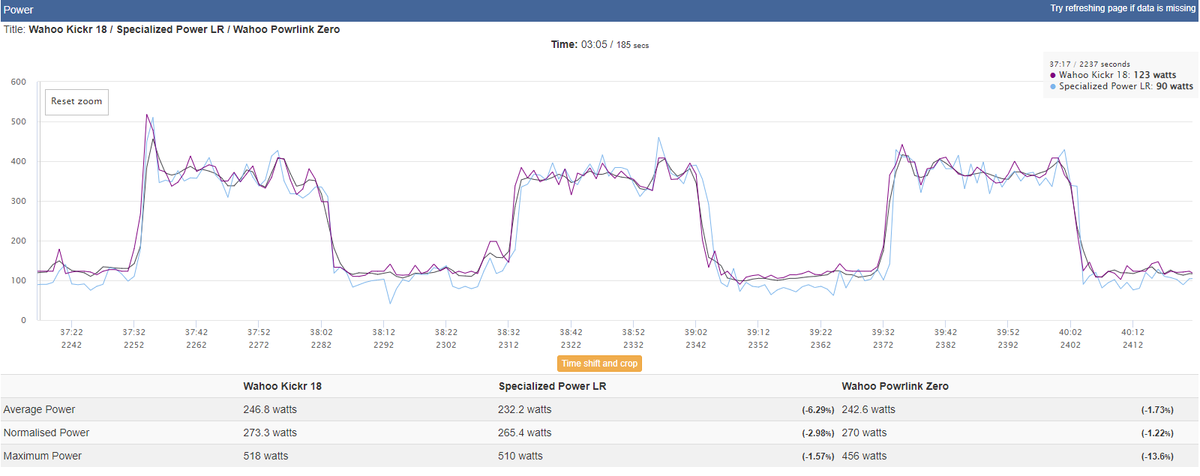Click the 232.2 watts cell
This screenshot has height=476, width=1200.
[525, 410]
